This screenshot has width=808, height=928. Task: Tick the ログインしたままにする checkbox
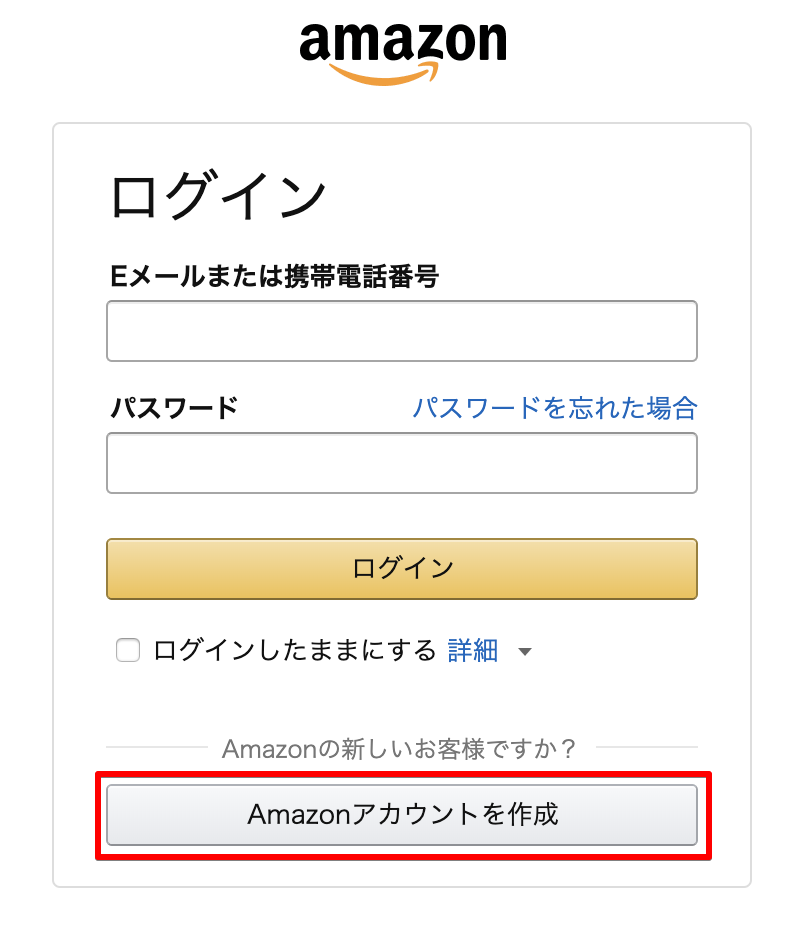(128, 650)
